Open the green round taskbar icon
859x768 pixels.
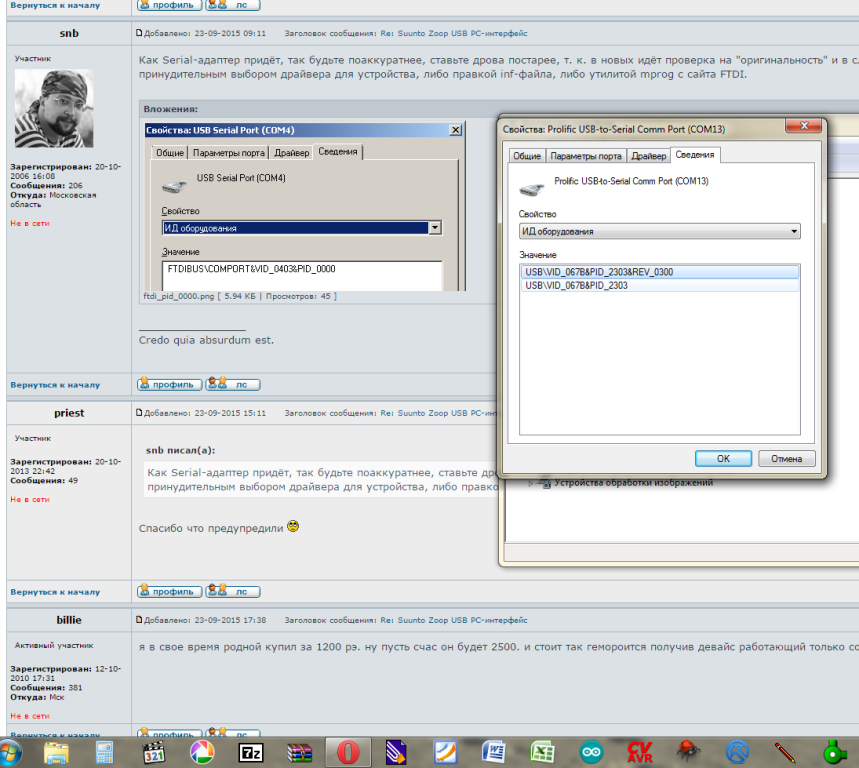pos(833,753)
